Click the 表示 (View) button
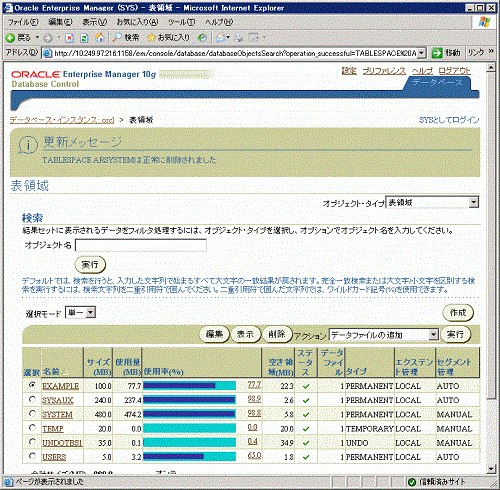Viewport: 500px width, 490px height. pos(245,334)
